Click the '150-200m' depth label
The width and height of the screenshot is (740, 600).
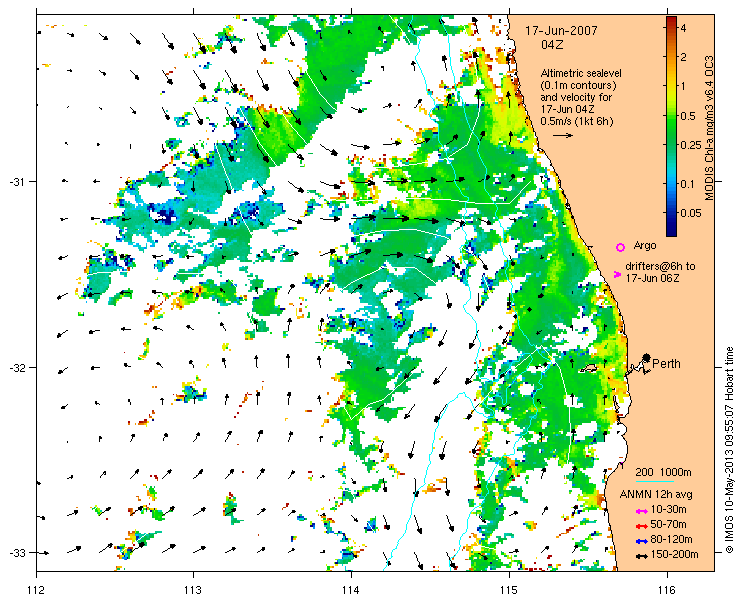(x=674, y=555)
